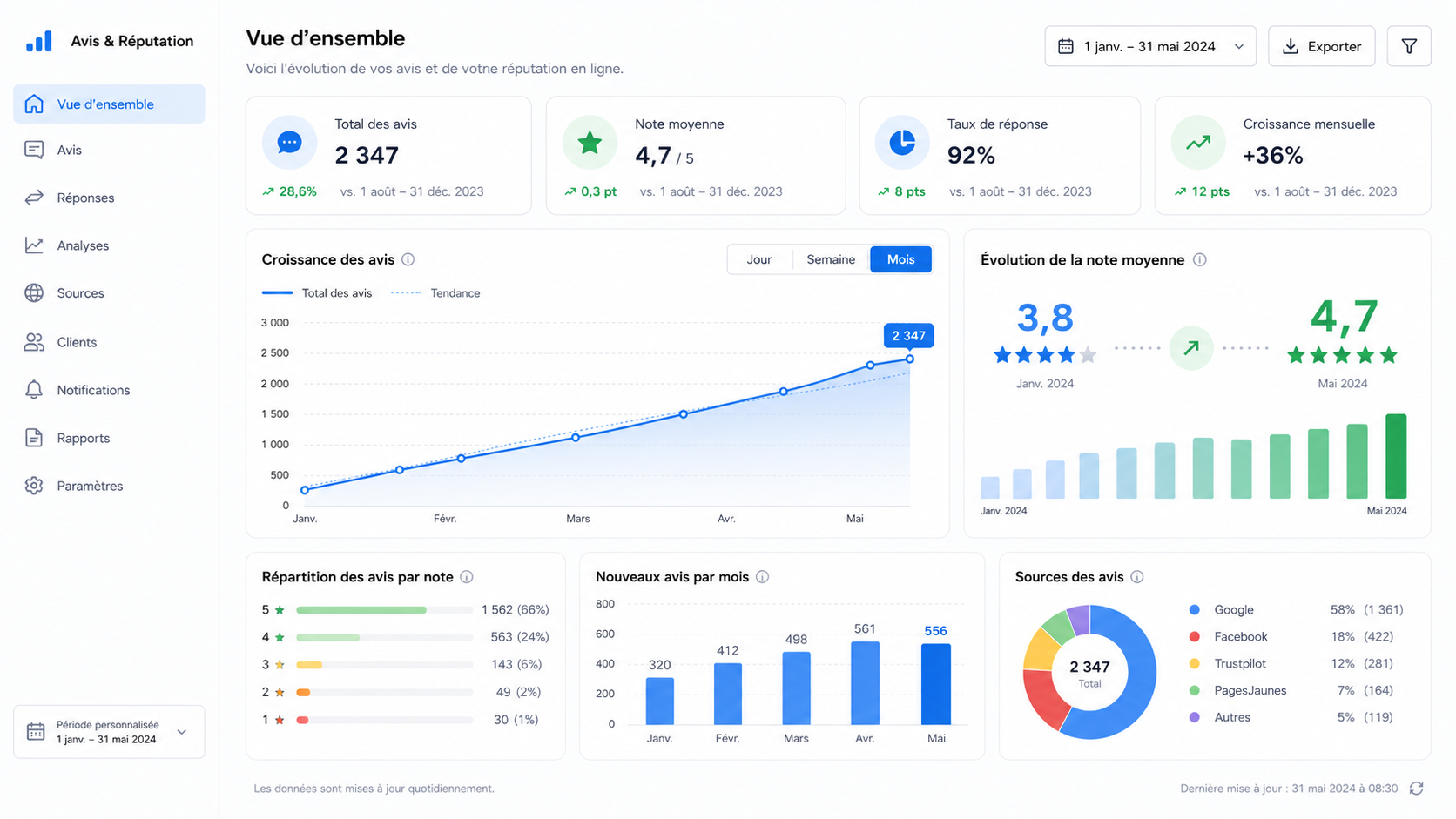The height and width of the screenshot is (819, 1456).
Task: Click the green star icon in Note moyenne card
Action: 590,142
